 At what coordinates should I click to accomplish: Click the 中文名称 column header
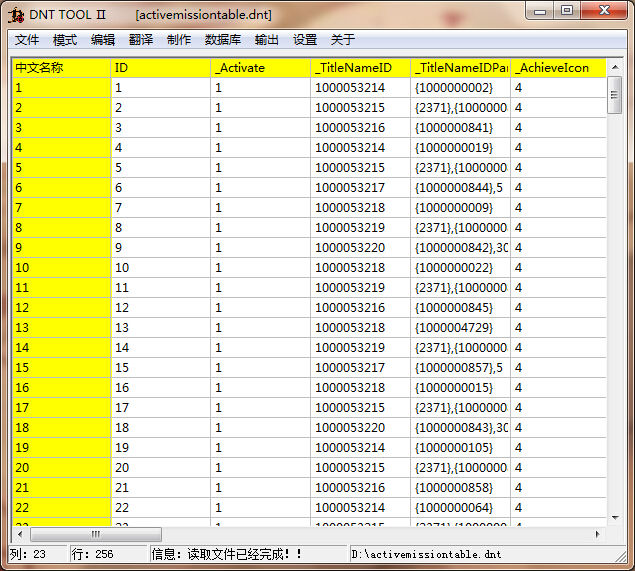pyautogui.click(x=60, y=68)
